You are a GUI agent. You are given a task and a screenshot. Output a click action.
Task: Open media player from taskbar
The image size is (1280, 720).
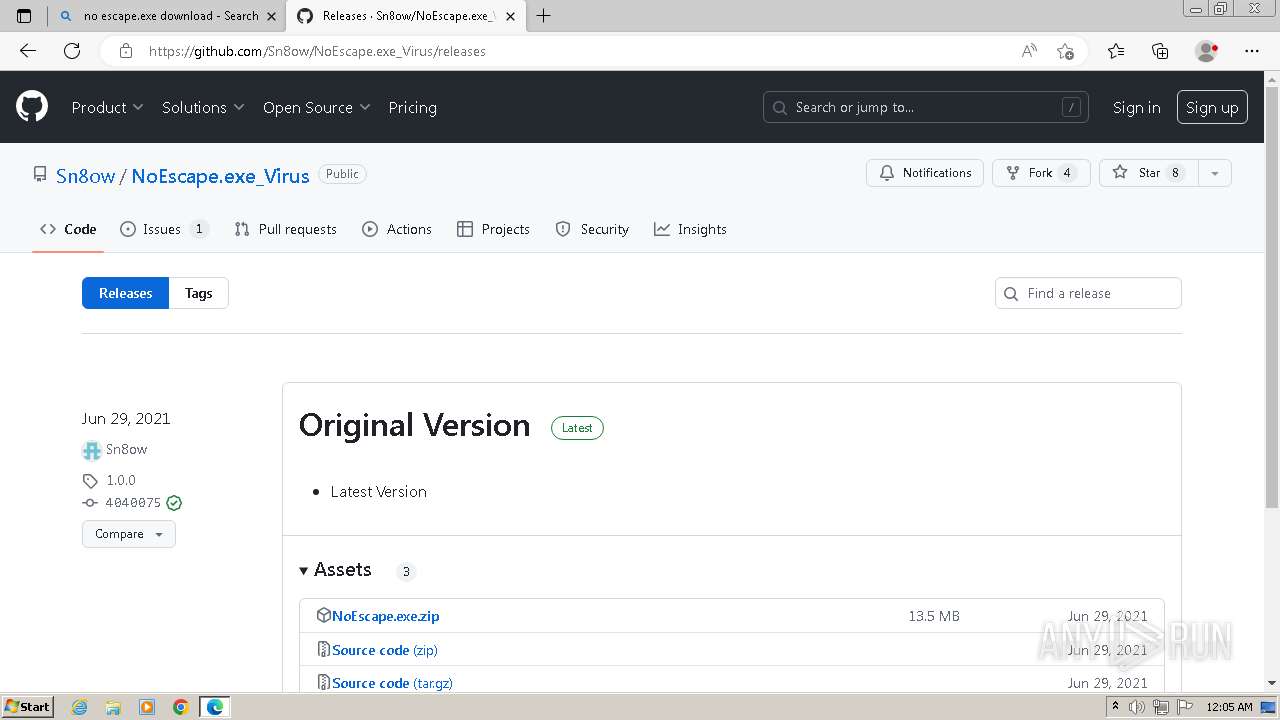(x=147, y=707)
